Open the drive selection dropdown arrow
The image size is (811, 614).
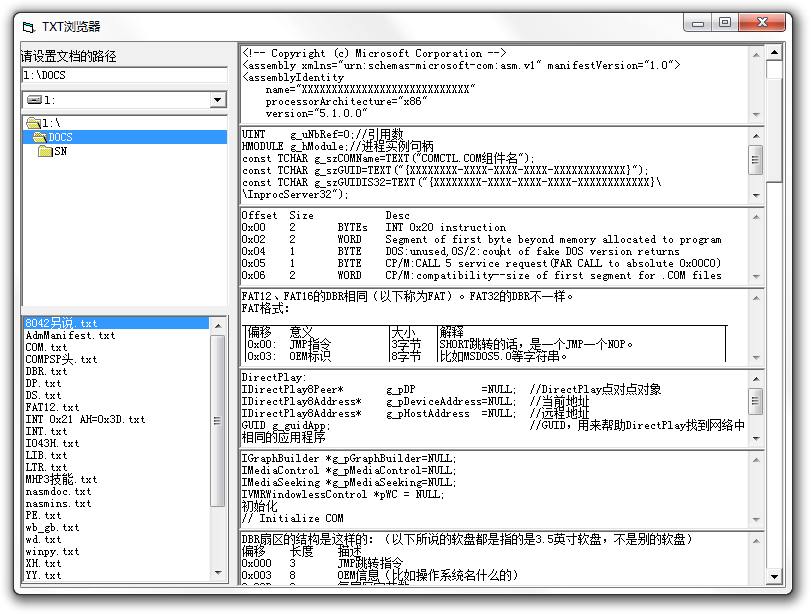click(218, 100)
